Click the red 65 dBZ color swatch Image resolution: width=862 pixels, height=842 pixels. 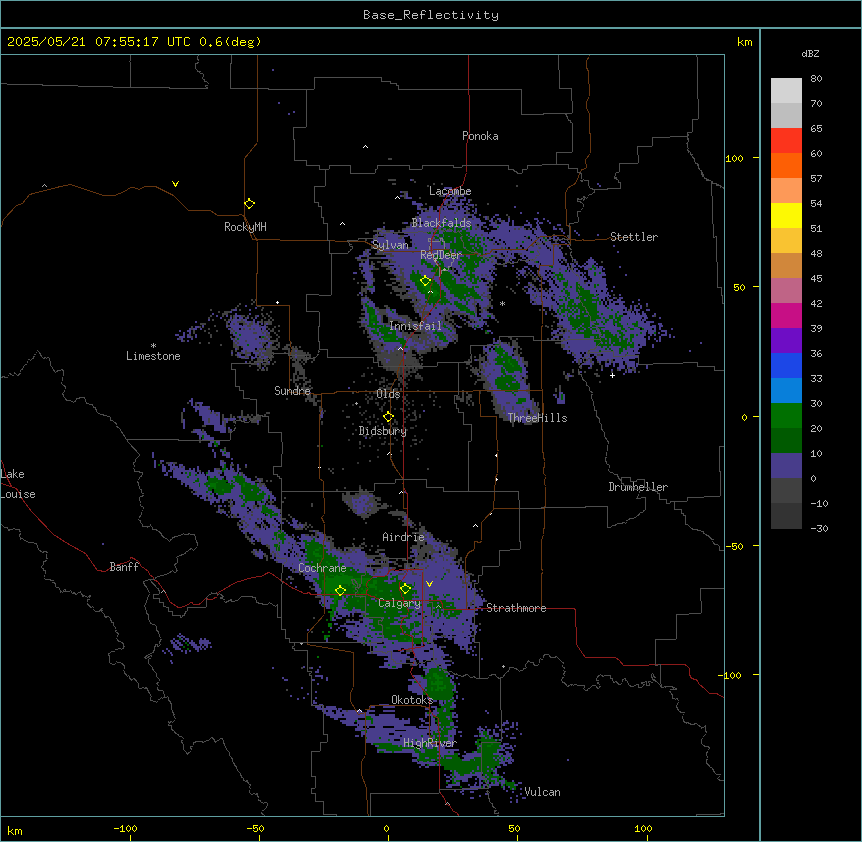pos(786,141)
